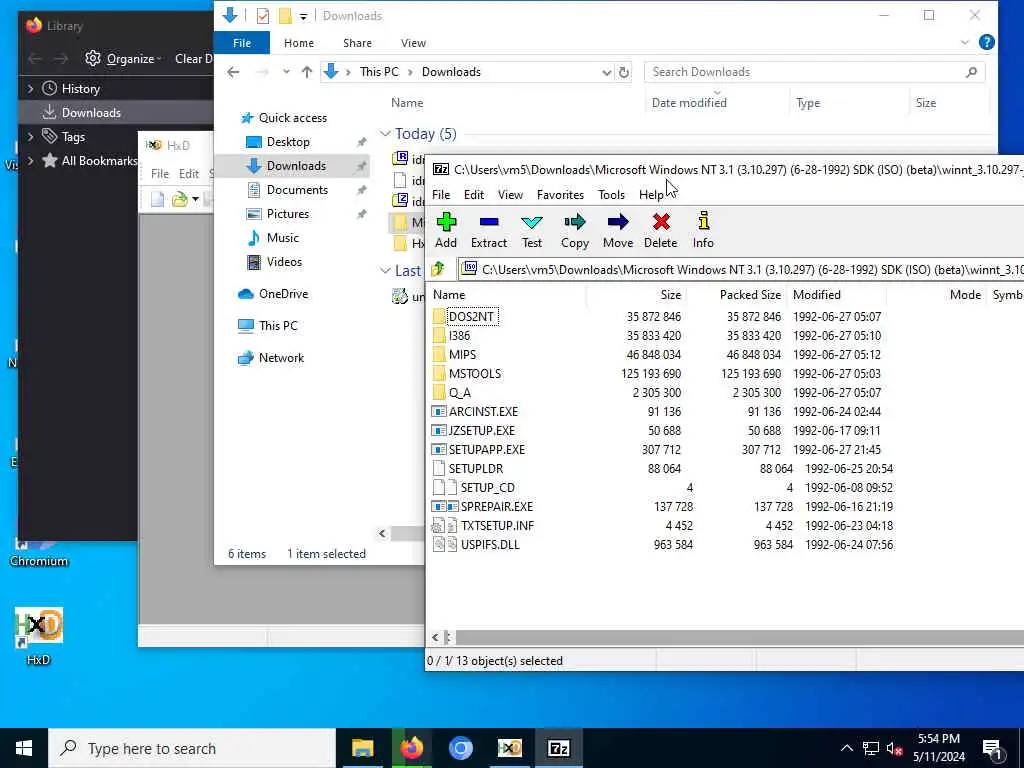1024x768 pixels.
Task: Select SETUPAPP.EXE file icon
Action: point(440,450)
